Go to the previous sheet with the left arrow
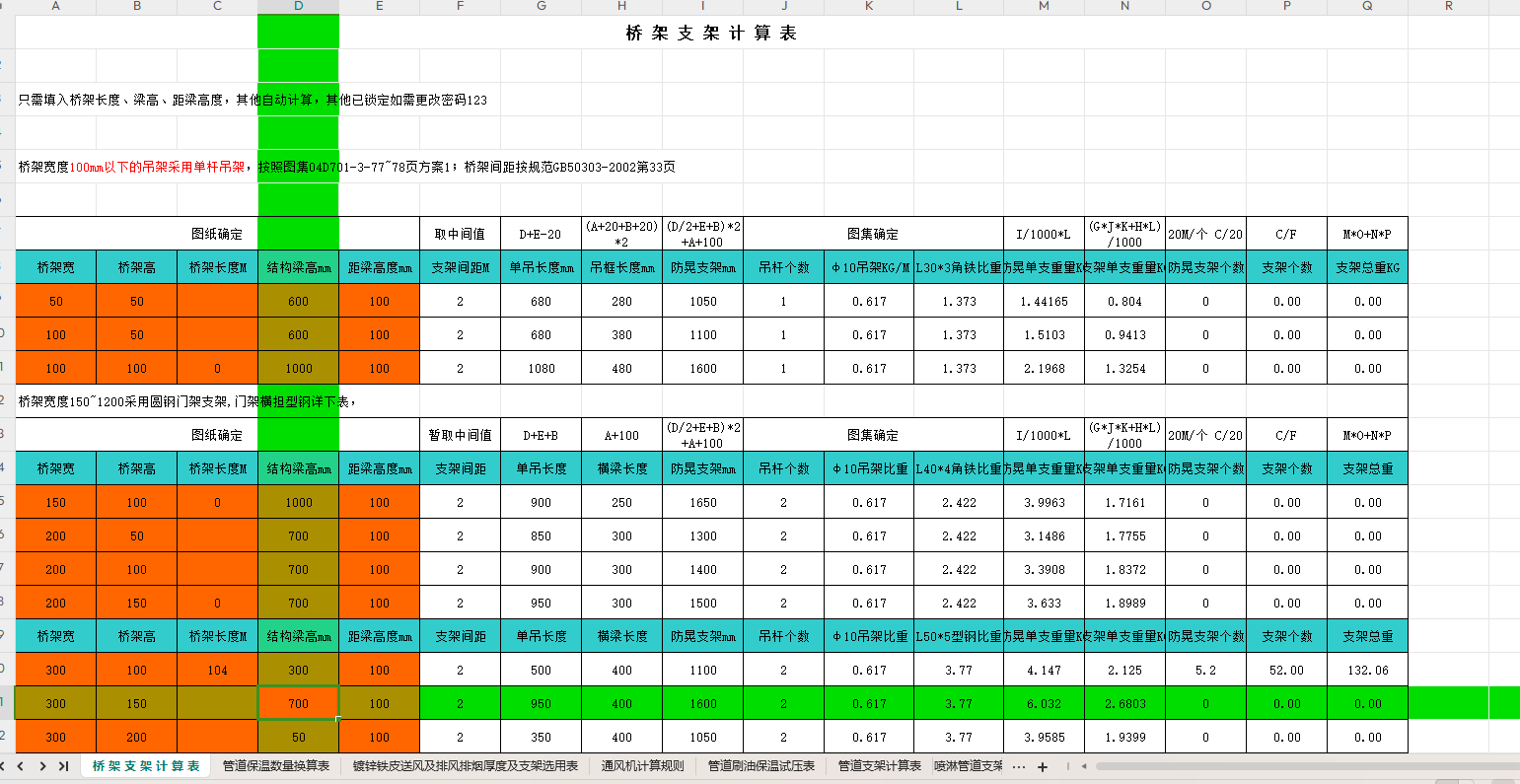 pyautogui.click(x=20, y=766)
